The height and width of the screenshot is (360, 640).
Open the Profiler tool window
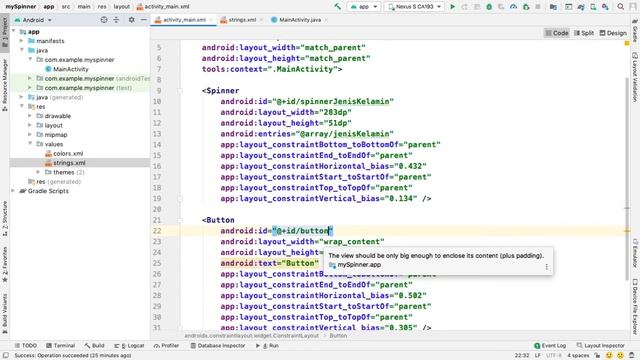click(x=167, y=346)
